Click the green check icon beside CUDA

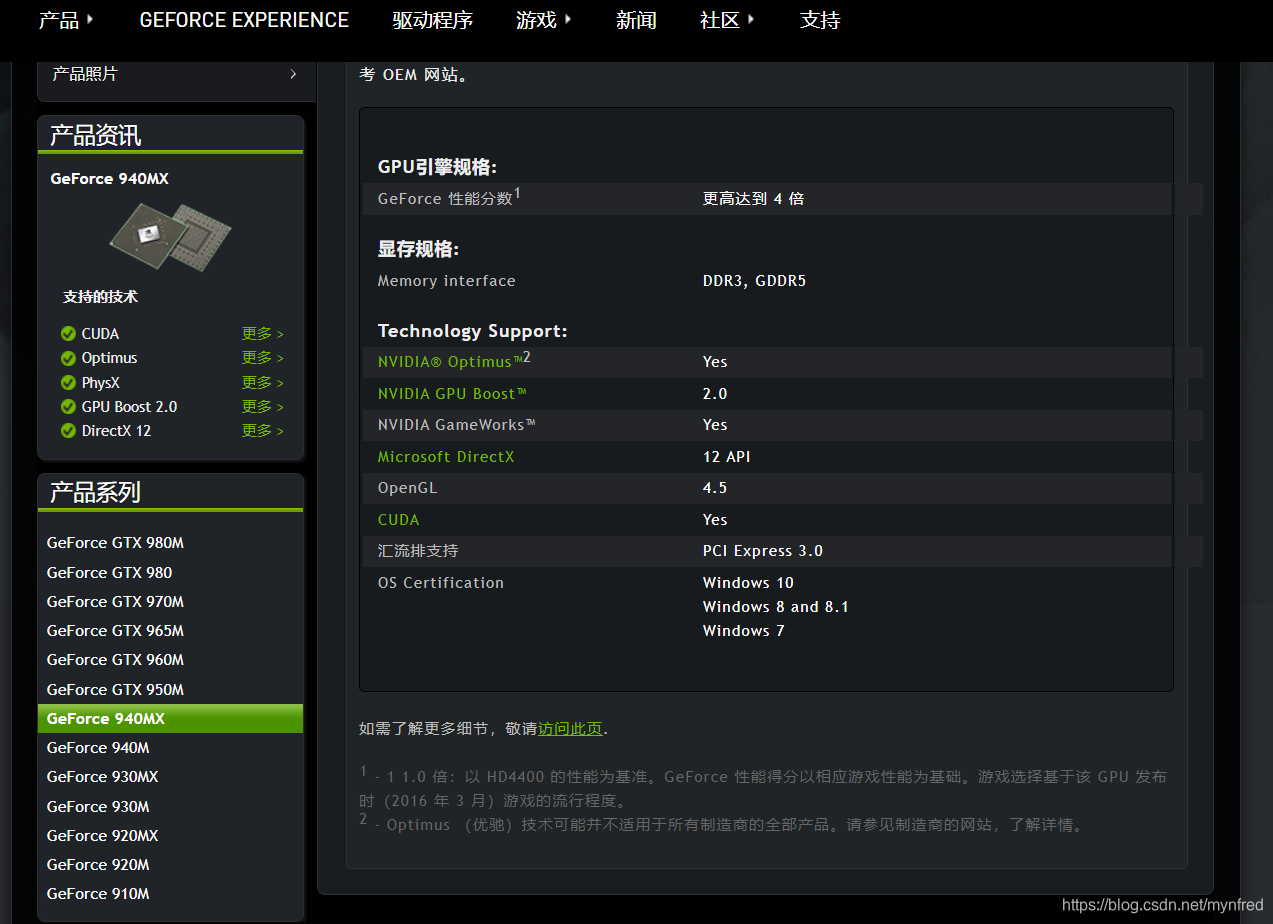click(68, 334)
